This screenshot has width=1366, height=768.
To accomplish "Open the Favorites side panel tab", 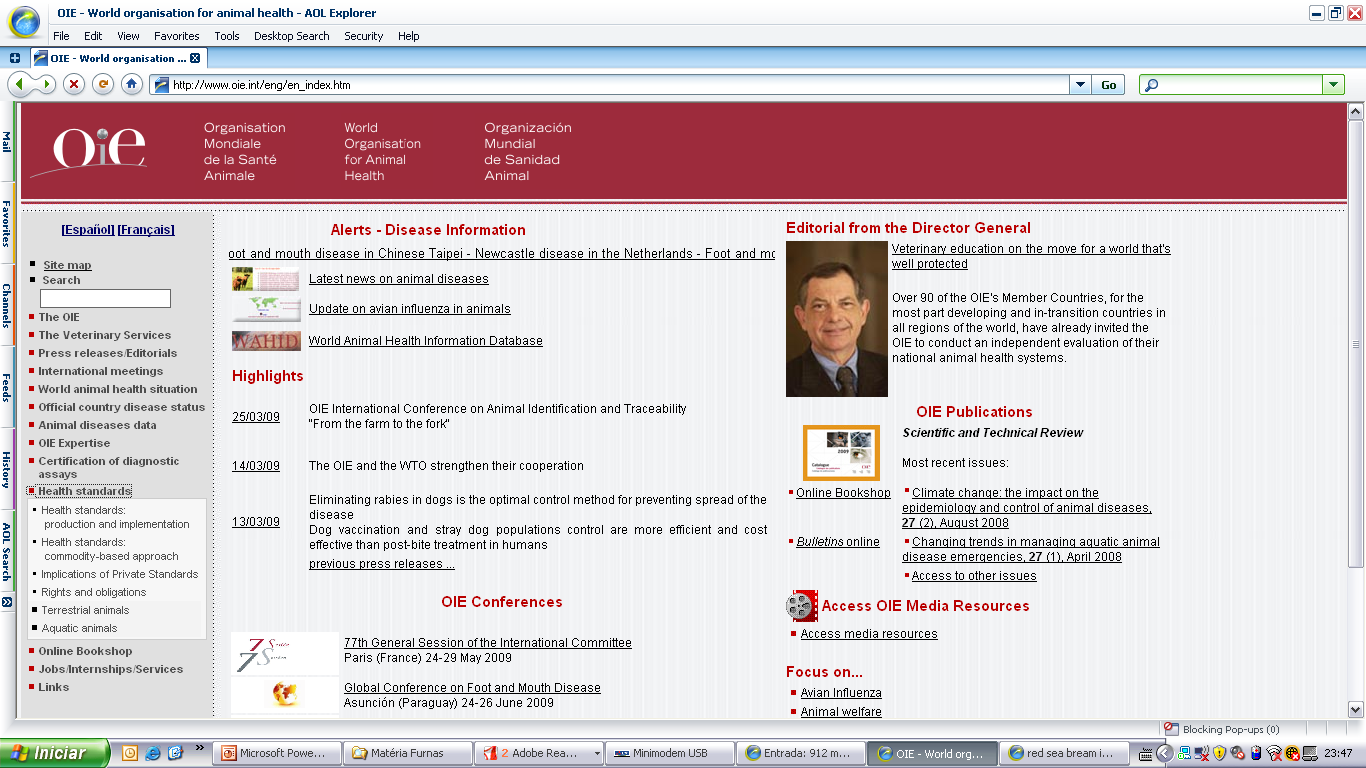I will tap(7, 223).
